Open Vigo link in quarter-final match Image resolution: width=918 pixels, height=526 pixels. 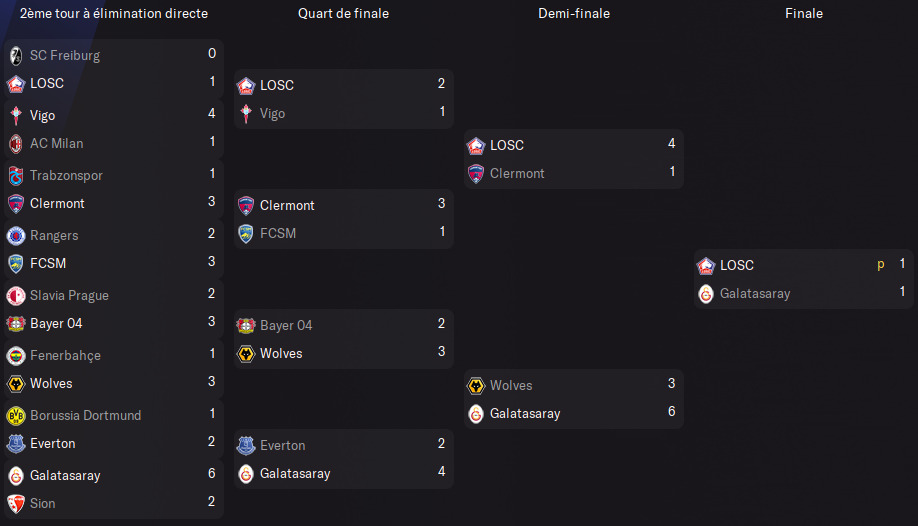coord(272,114)
